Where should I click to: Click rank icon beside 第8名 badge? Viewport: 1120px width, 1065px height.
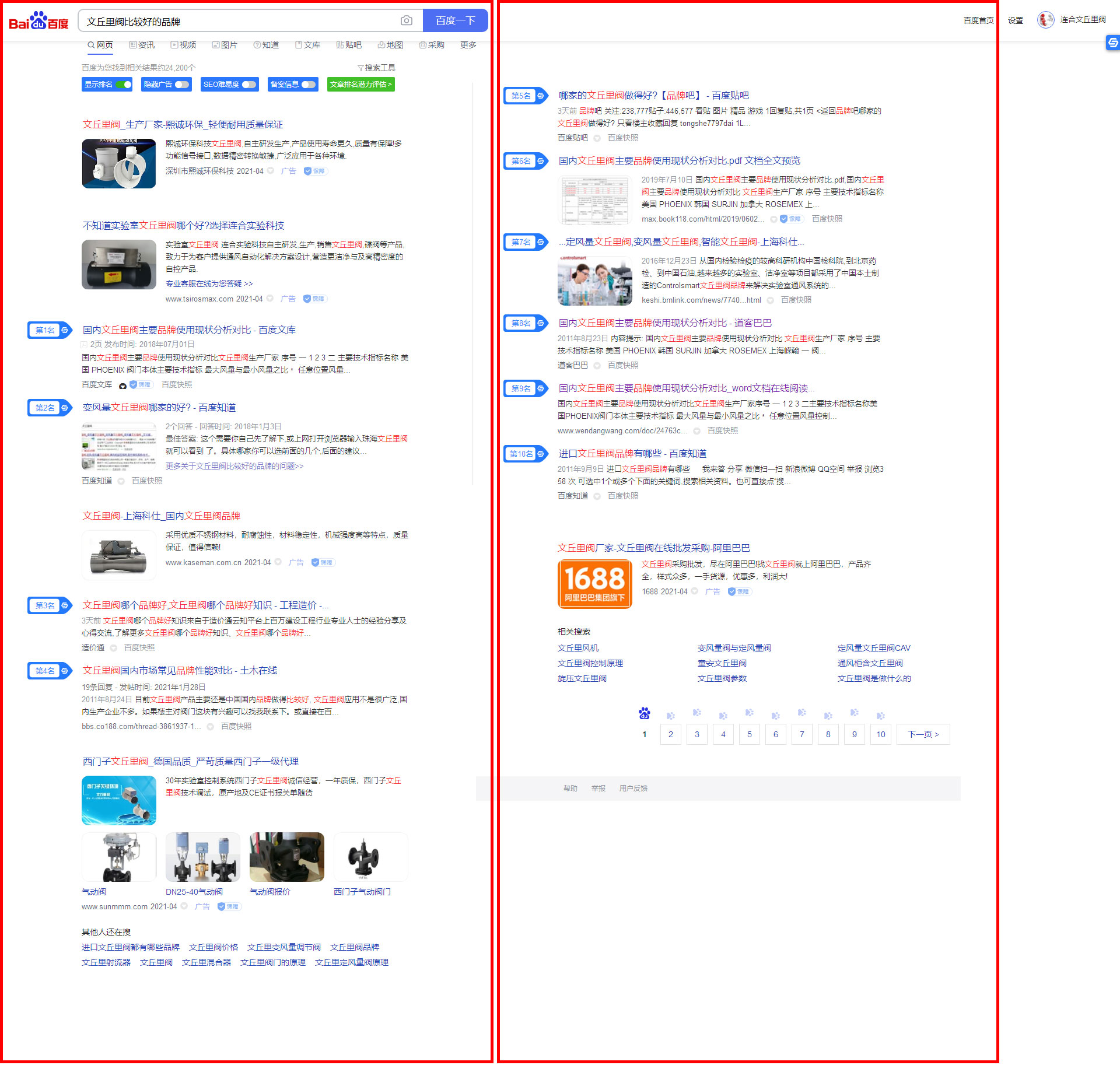click(541, 323)
